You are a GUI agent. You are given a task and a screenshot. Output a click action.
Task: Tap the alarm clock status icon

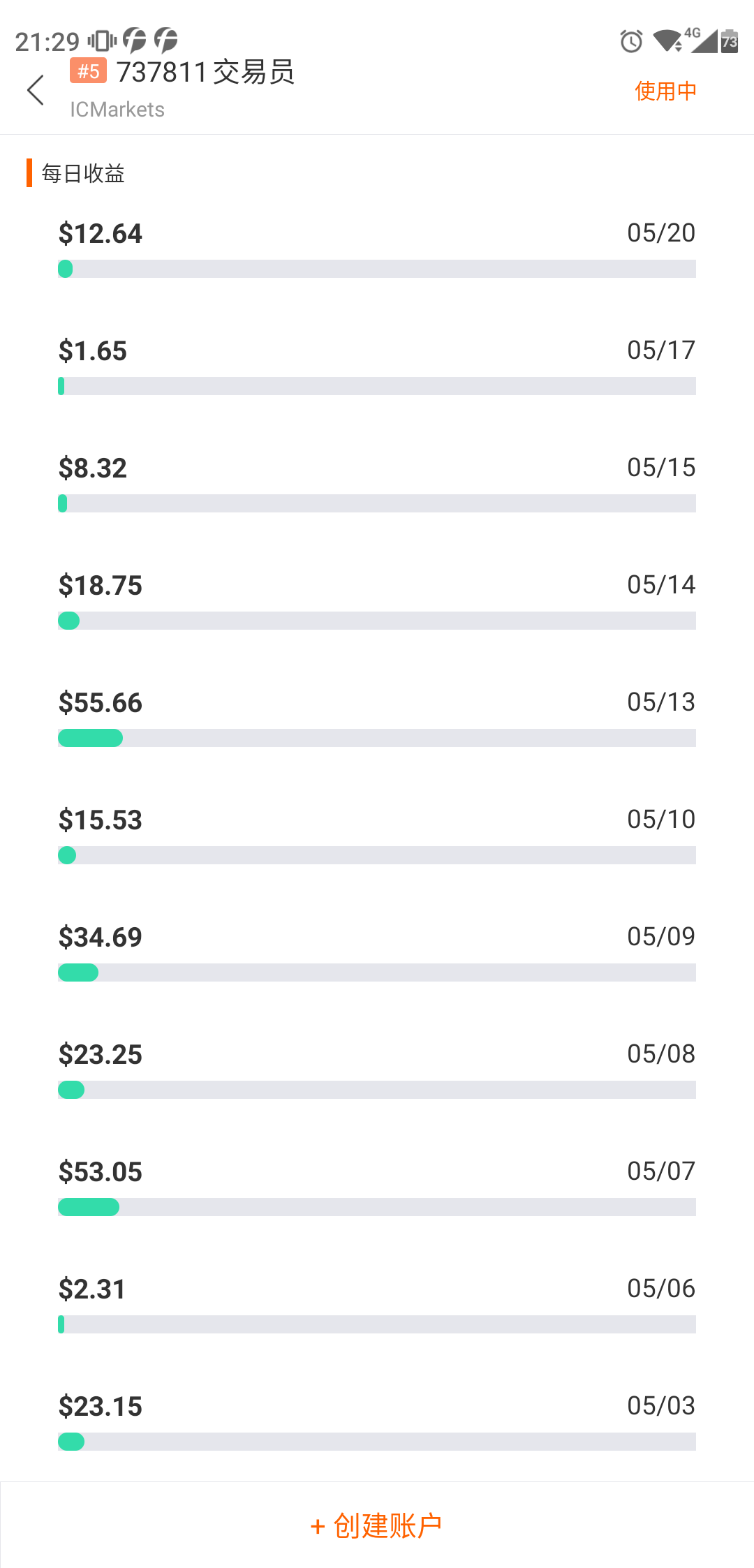click(x=631, y=41)
